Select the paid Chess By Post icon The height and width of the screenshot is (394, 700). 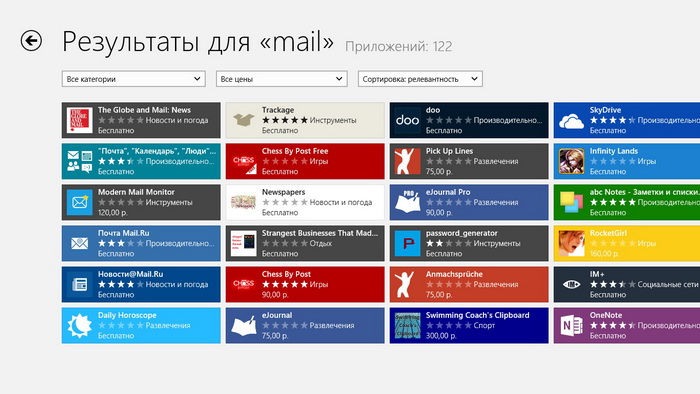243,284
